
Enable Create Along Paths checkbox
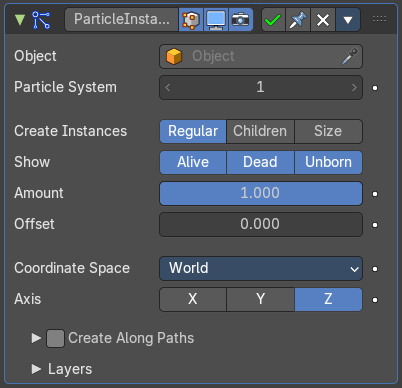pyautogui.click(x=55, y=339)
